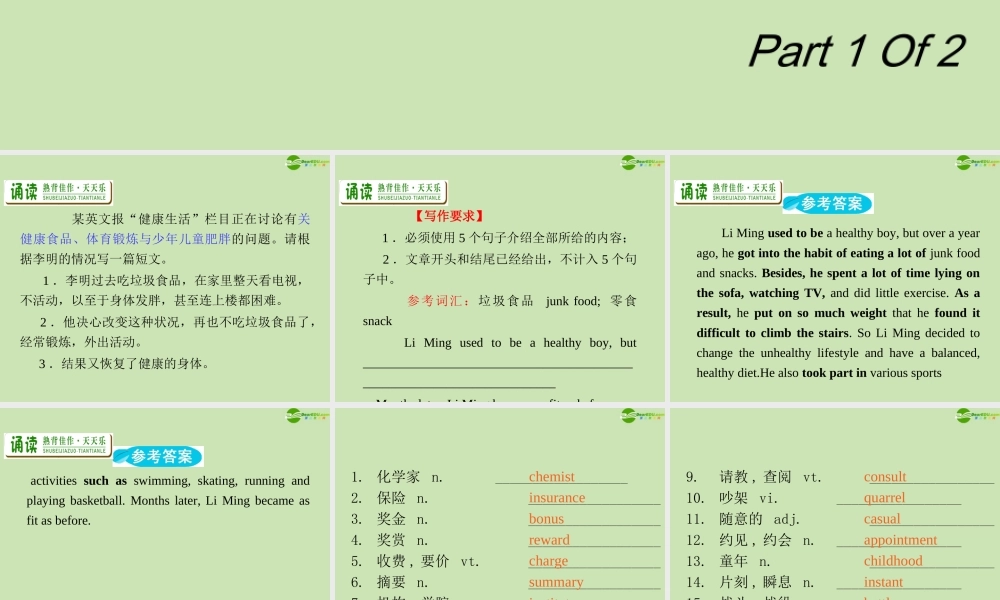Click the vocabulary prompt '请教，查阅 vt.'

[x=770, y=476]
